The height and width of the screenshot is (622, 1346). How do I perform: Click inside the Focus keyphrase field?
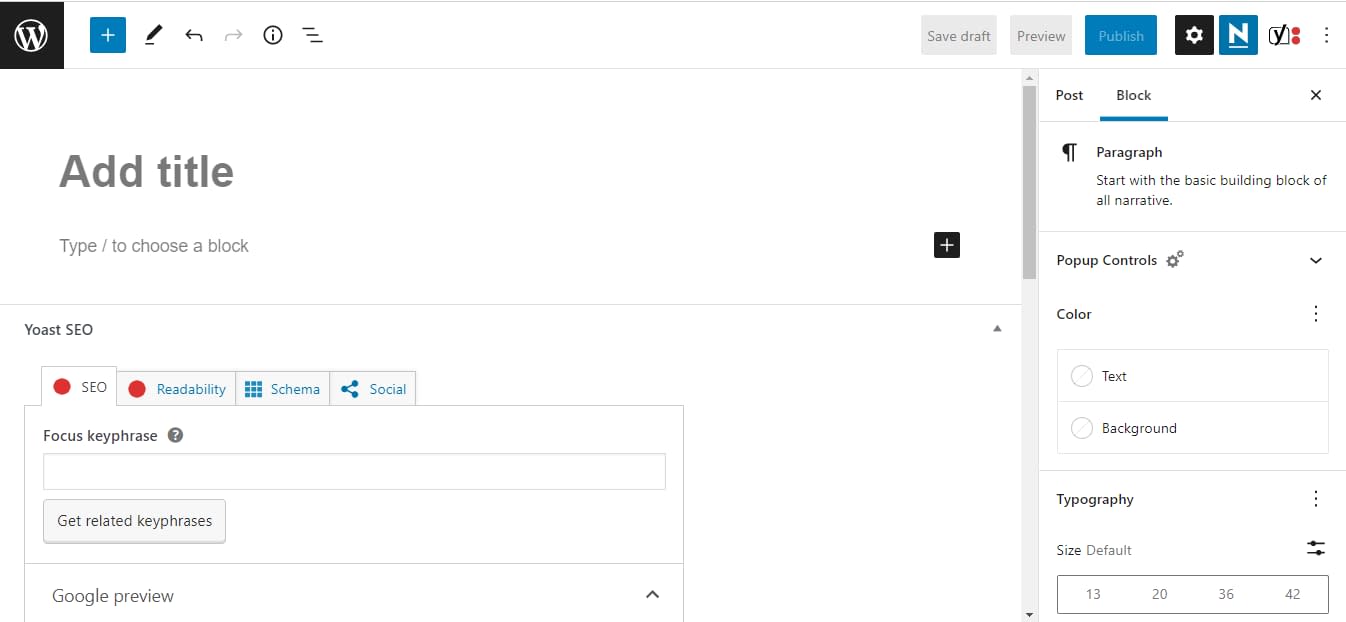[x=354, y=471]
